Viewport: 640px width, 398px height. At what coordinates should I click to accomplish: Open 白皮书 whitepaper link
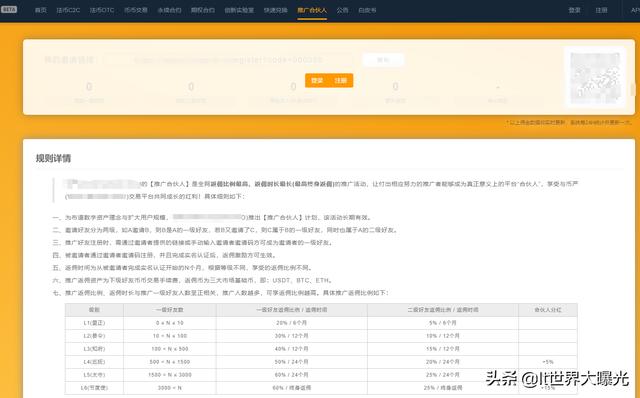(x=367, y=10)
